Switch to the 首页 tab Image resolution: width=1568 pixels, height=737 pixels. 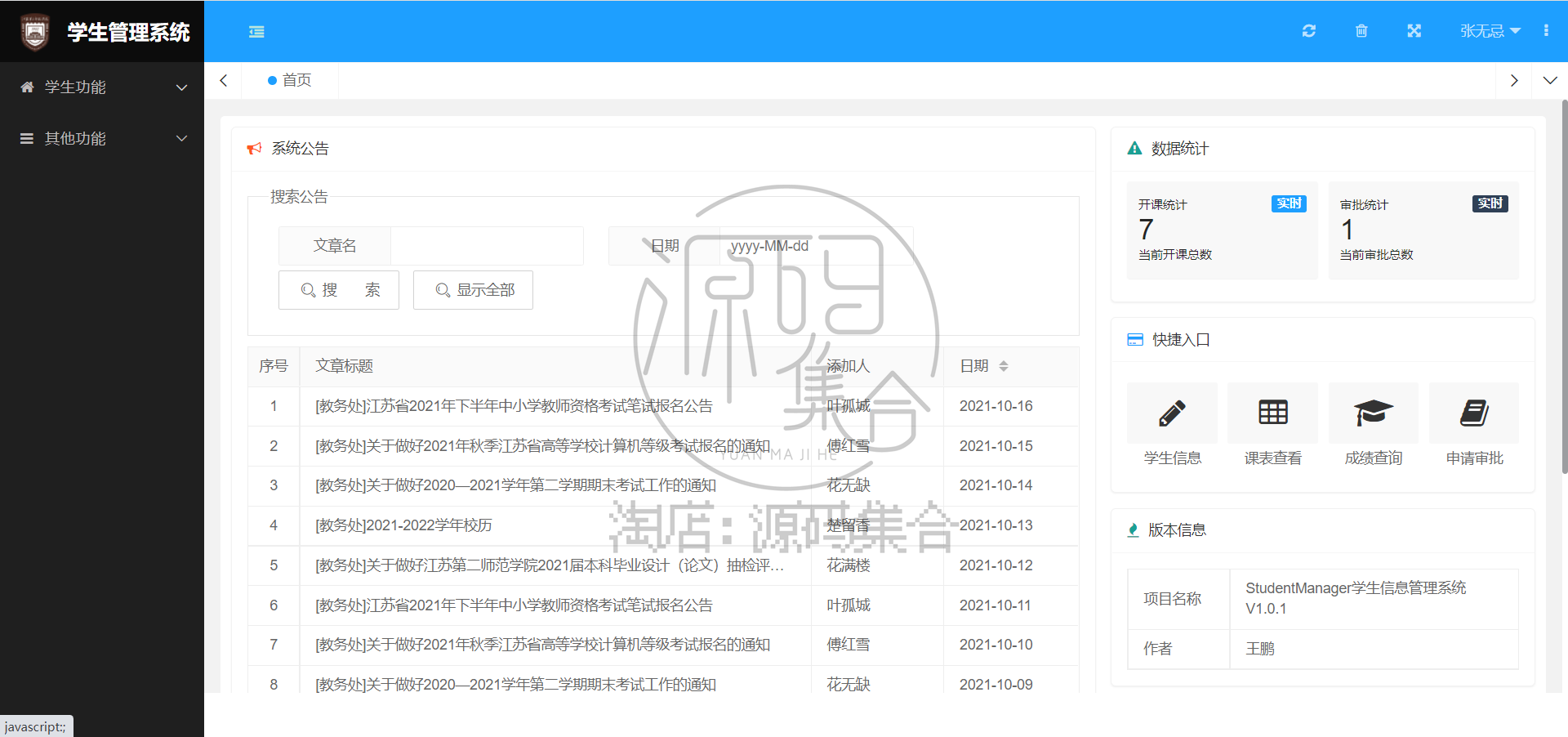(290, 80)
